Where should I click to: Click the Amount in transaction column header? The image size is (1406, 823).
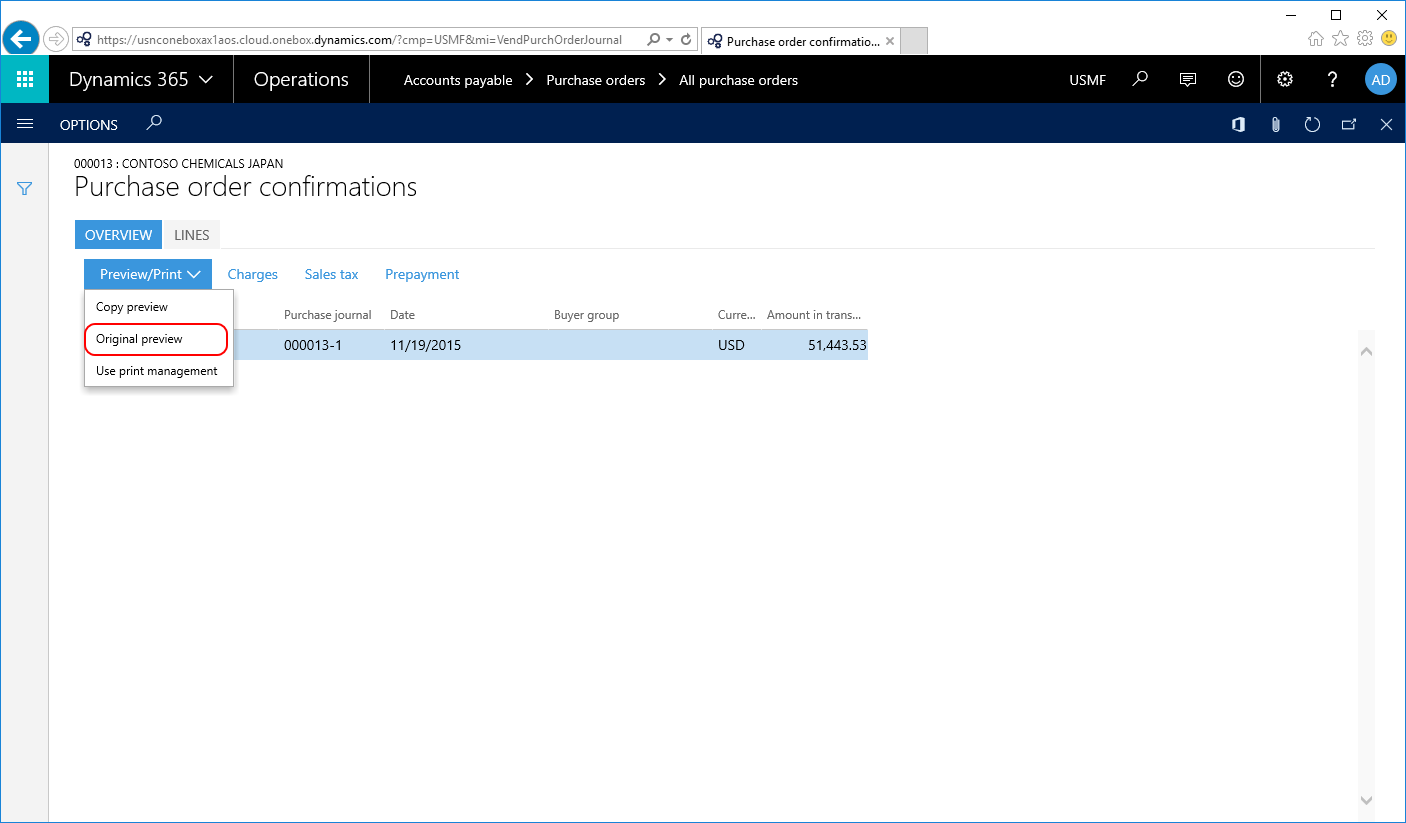[814, 315]
